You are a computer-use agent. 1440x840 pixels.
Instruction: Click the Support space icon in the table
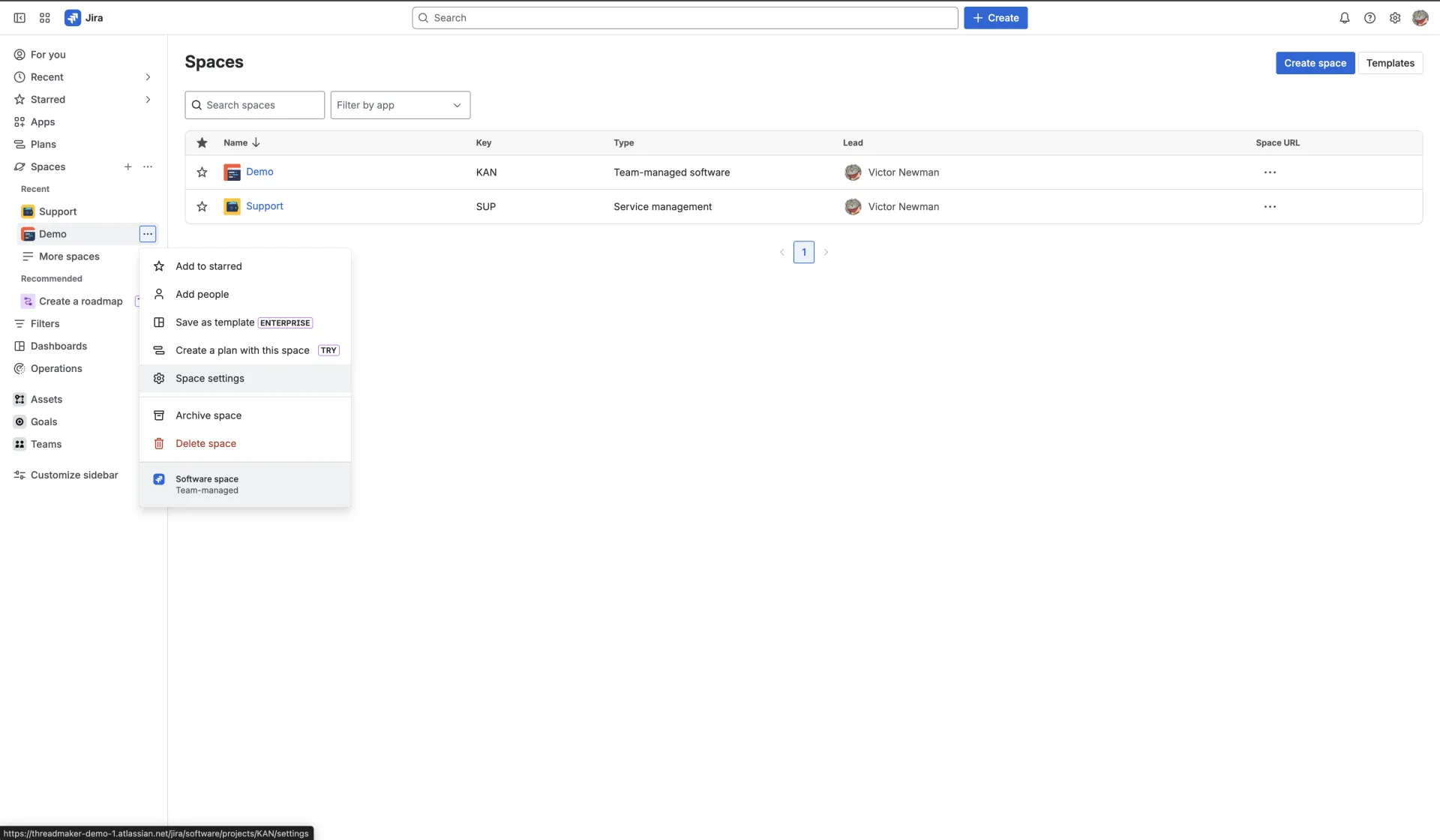(232, 206)
